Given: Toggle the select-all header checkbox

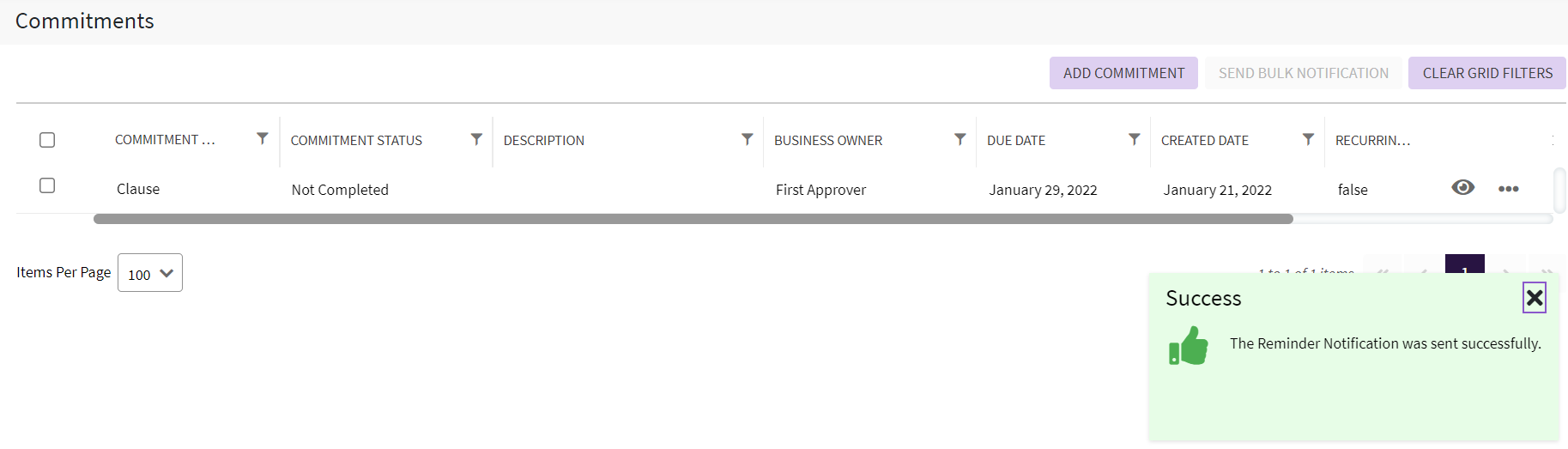Looking at the screenshot, I should (47, 140).
